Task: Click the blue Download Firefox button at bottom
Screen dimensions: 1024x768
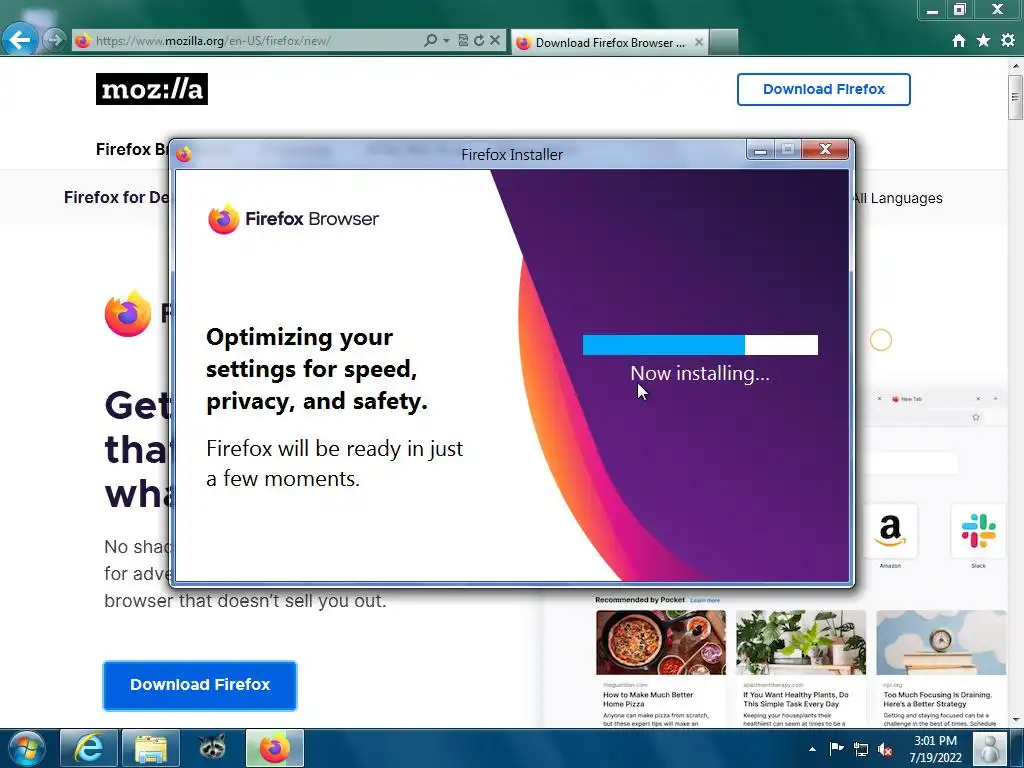Action: [x=200, y=685]
